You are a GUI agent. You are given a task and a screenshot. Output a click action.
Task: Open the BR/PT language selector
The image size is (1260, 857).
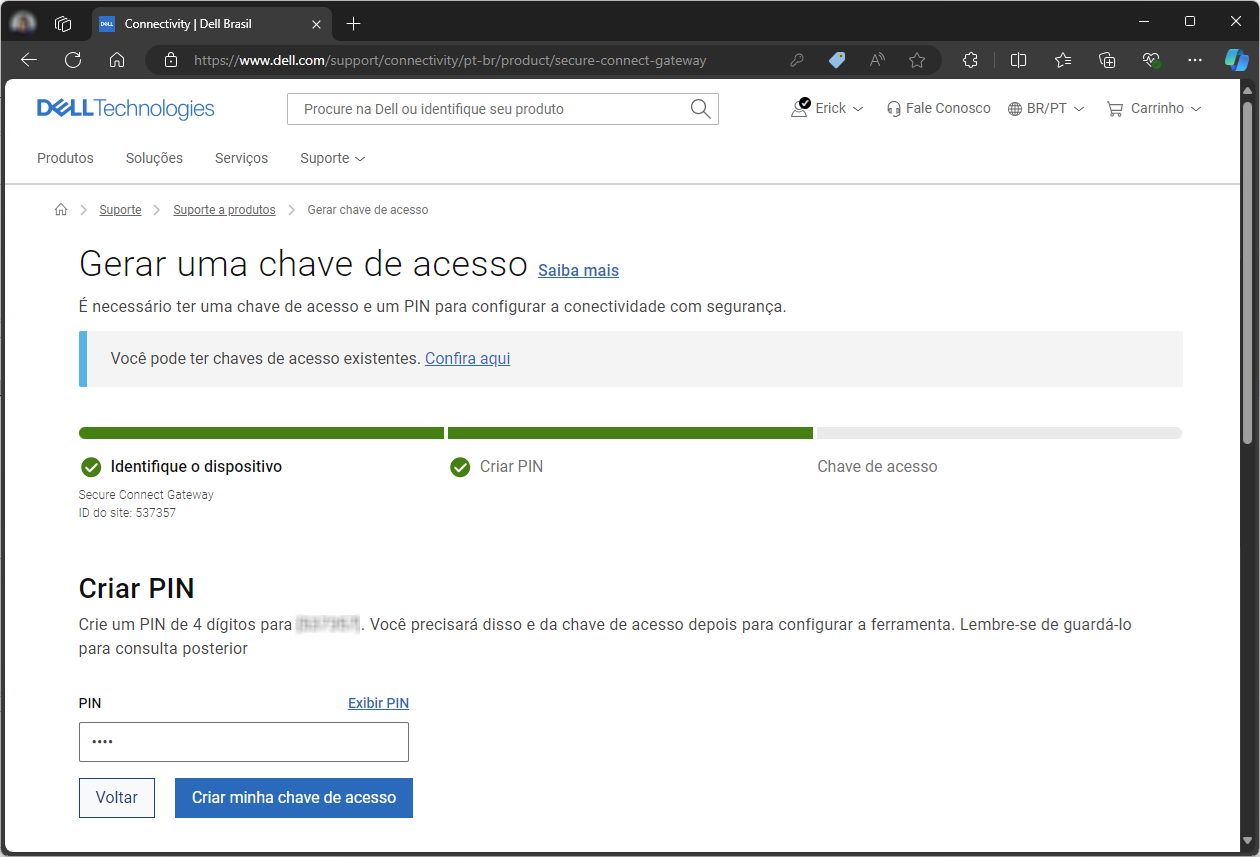1046,108
